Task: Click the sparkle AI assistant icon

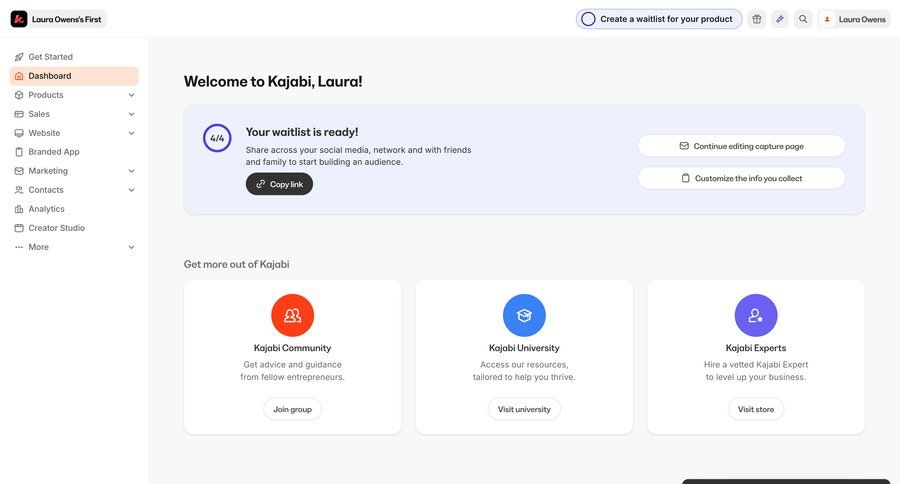Action: [x=780, y=19]
